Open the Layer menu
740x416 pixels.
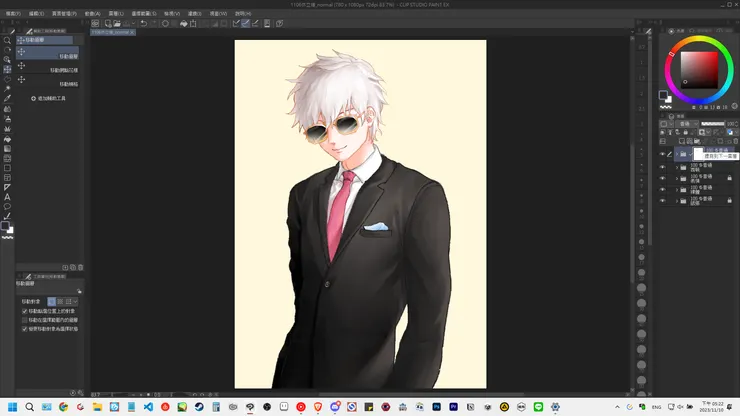(116, 14)
